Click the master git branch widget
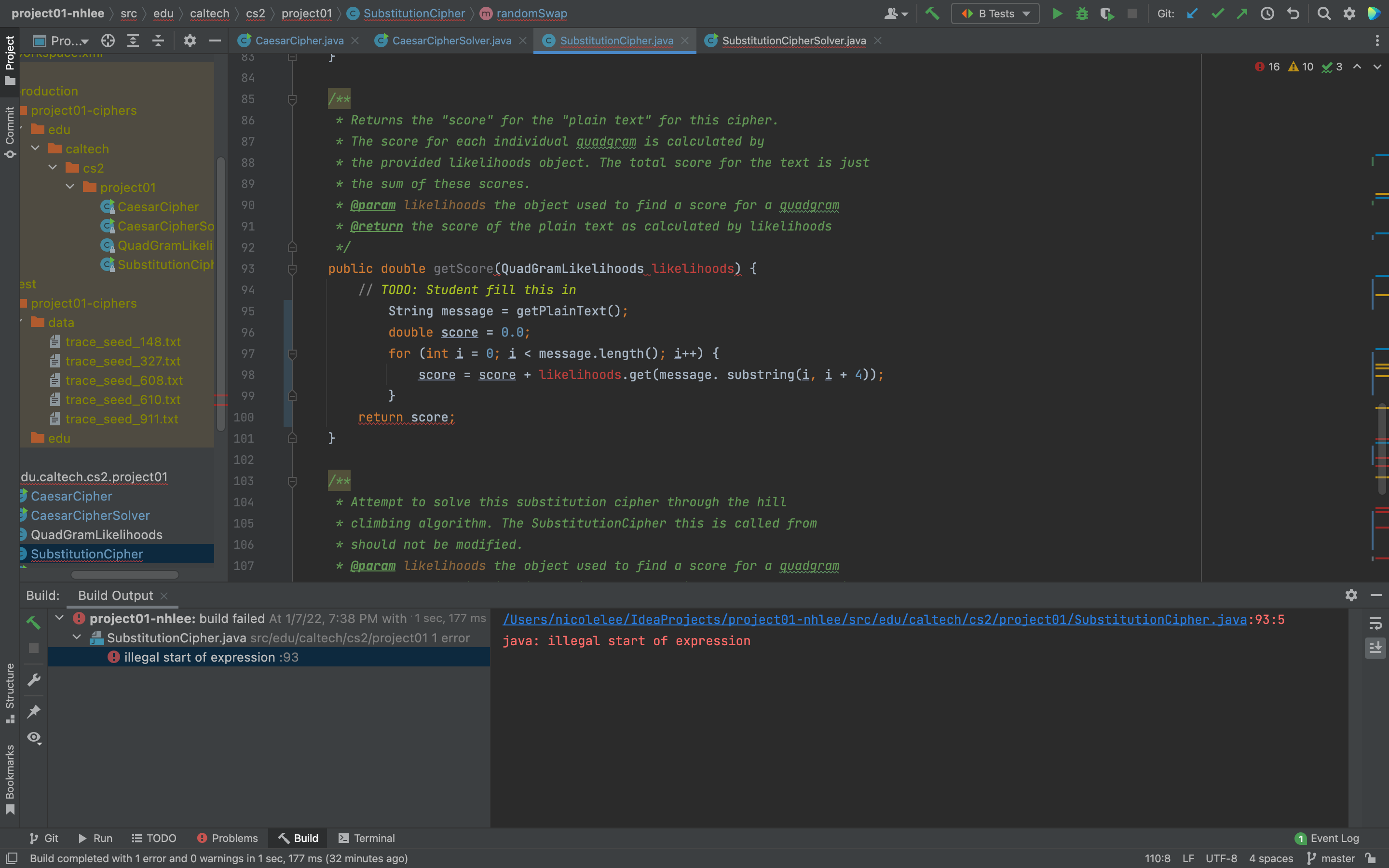 [x=1331, y=858]
